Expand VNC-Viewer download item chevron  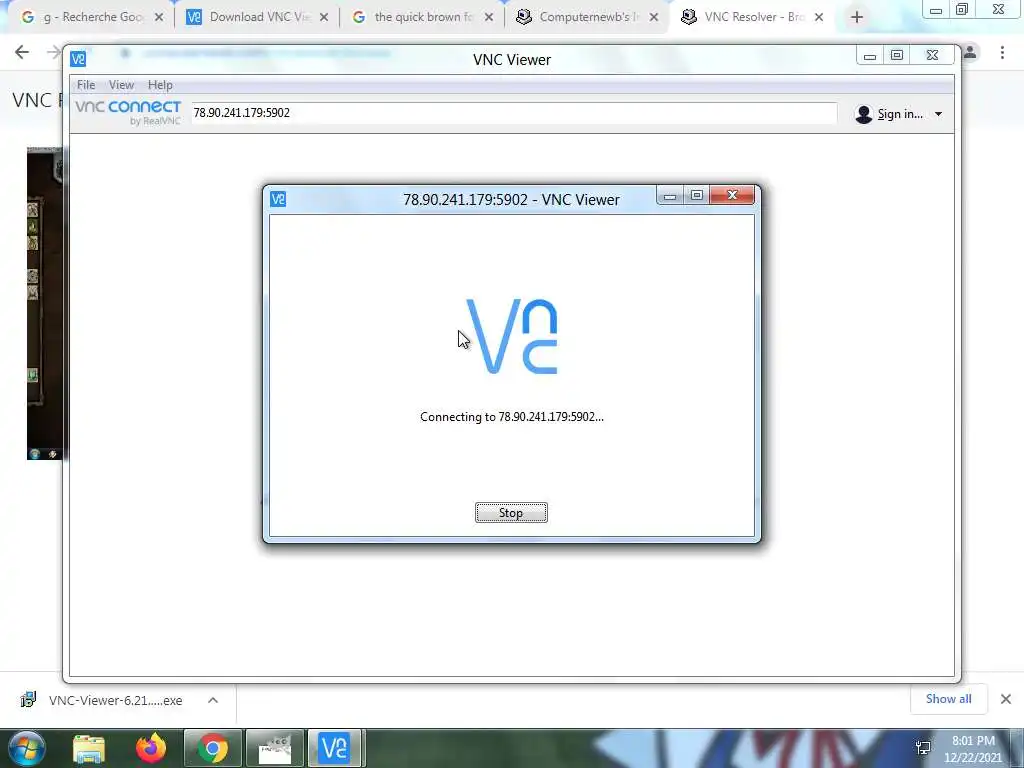pos(213,700)
